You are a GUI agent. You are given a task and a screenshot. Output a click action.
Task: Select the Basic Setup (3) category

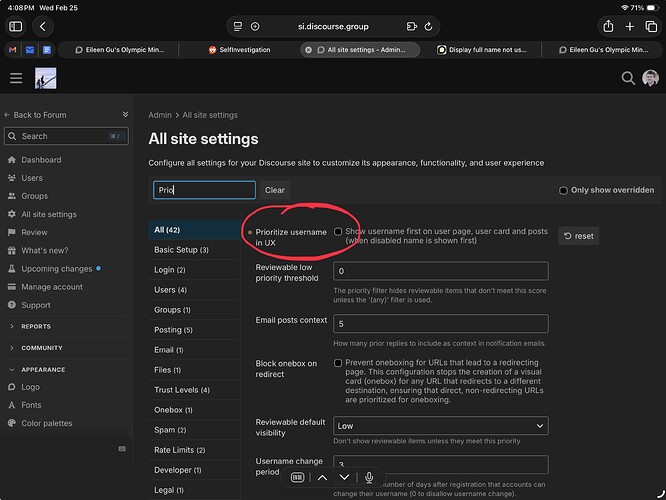tap(195, 250)
